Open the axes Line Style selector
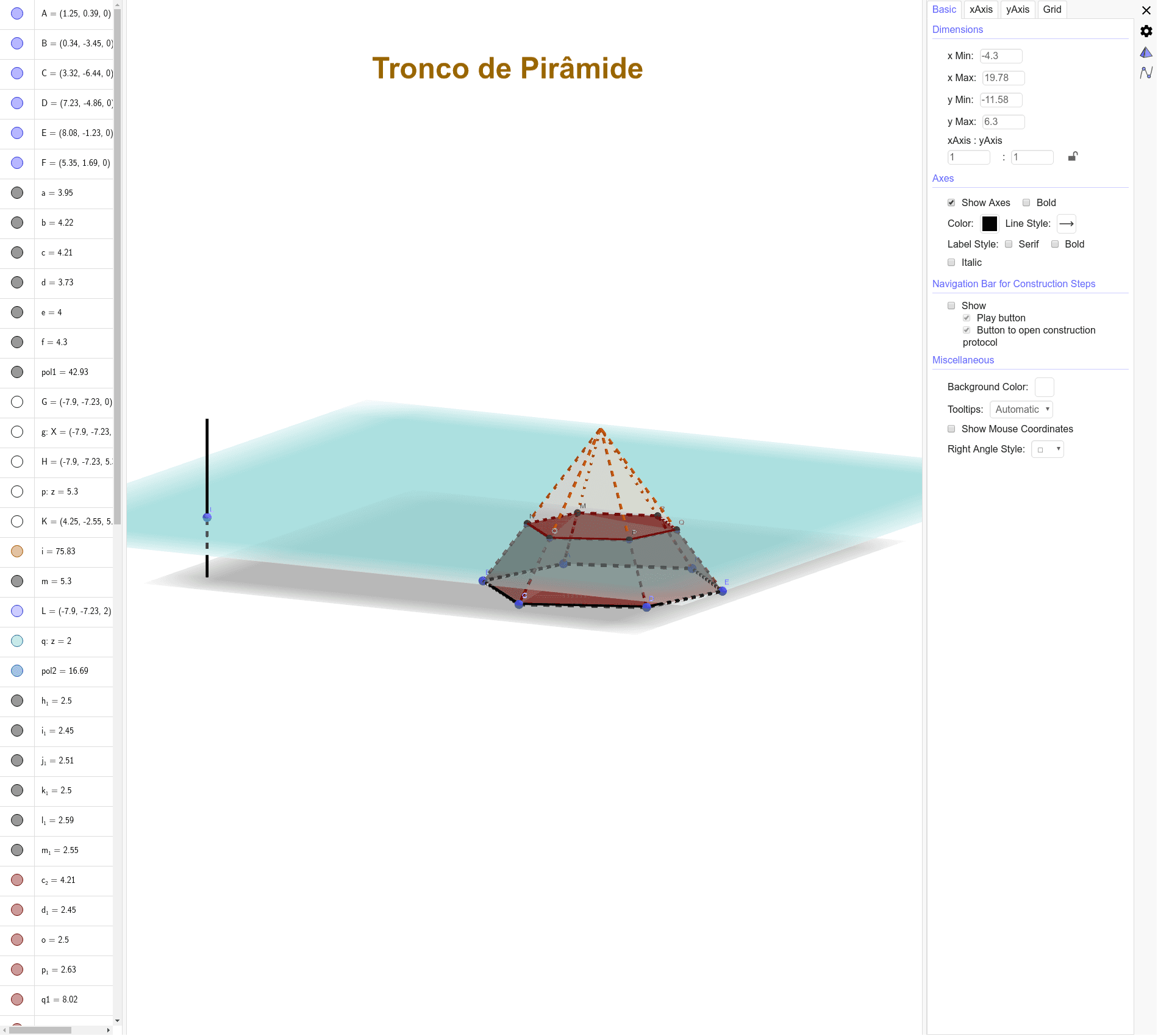Image resolution: width=1158 pixels, height=1036 pixels. click(x=1066, y=224)
